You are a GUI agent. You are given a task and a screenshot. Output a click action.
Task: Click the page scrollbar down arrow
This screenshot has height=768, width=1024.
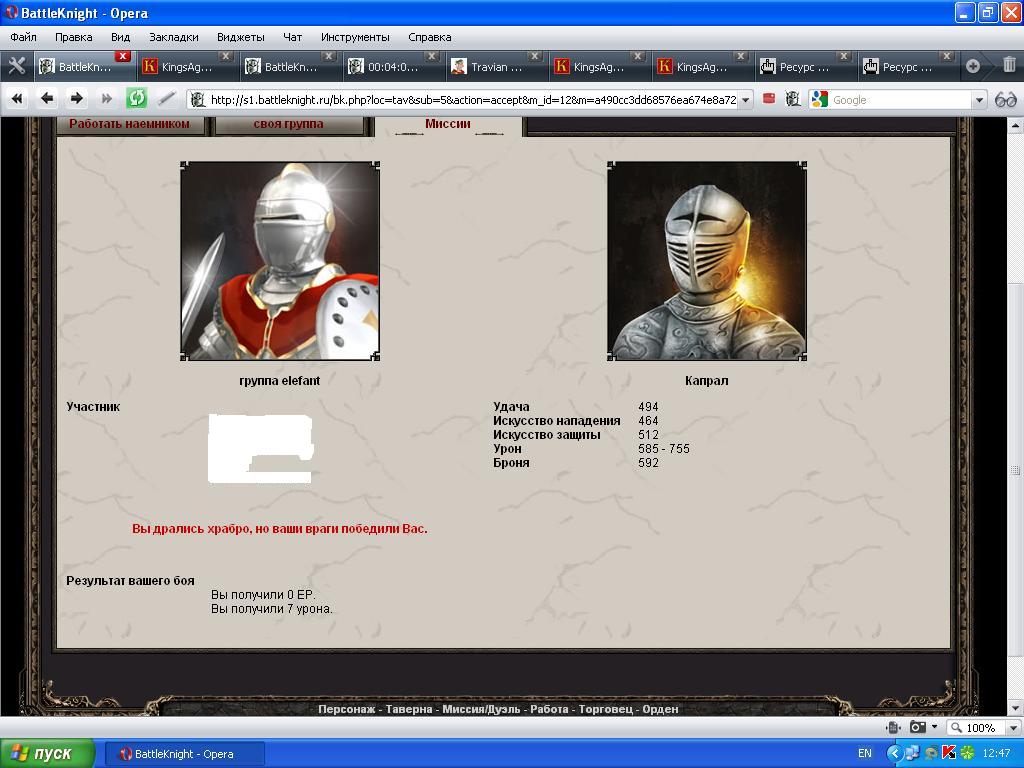click(x=1016, y=709)
